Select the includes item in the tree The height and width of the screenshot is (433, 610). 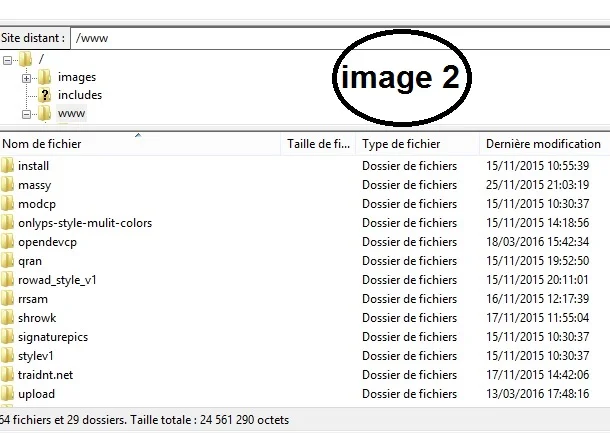click(x=80, y=95)
